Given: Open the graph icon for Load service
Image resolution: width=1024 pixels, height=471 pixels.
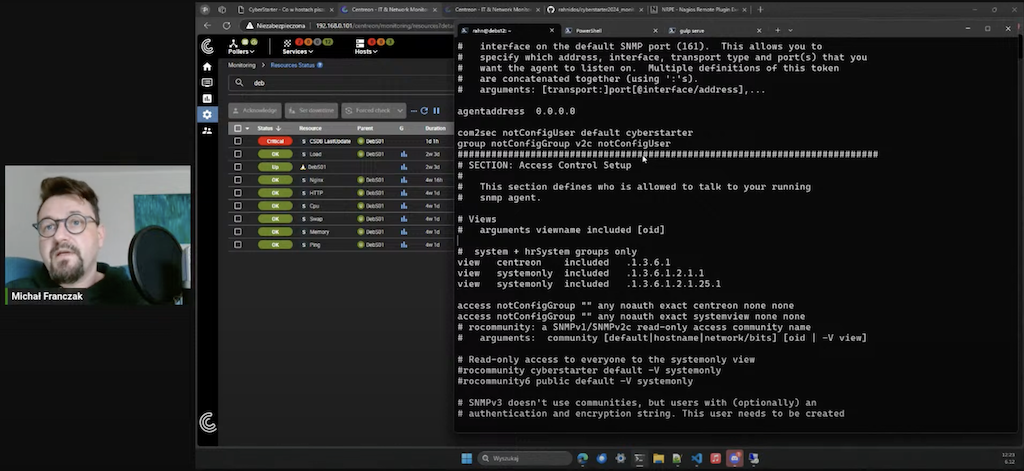Looking at the screenshot, I should [404, 154].
